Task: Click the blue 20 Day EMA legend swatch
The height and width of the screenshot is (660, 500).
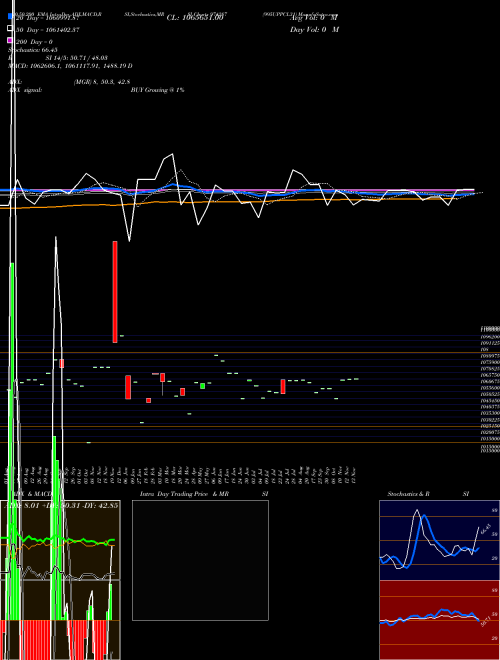Action: pos(10,16)
